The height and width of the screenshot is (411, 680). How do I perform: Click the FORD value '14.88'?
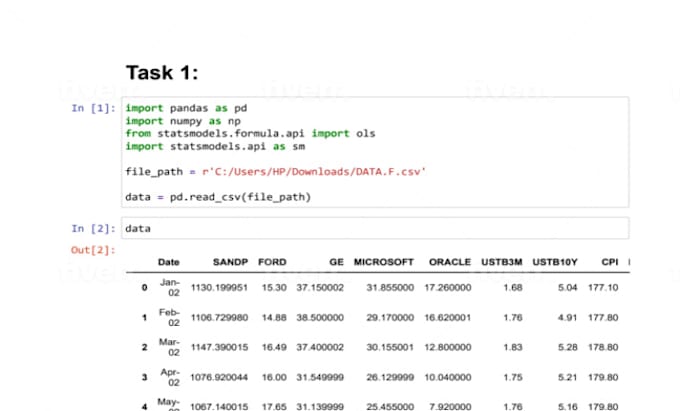click(274, 317)
